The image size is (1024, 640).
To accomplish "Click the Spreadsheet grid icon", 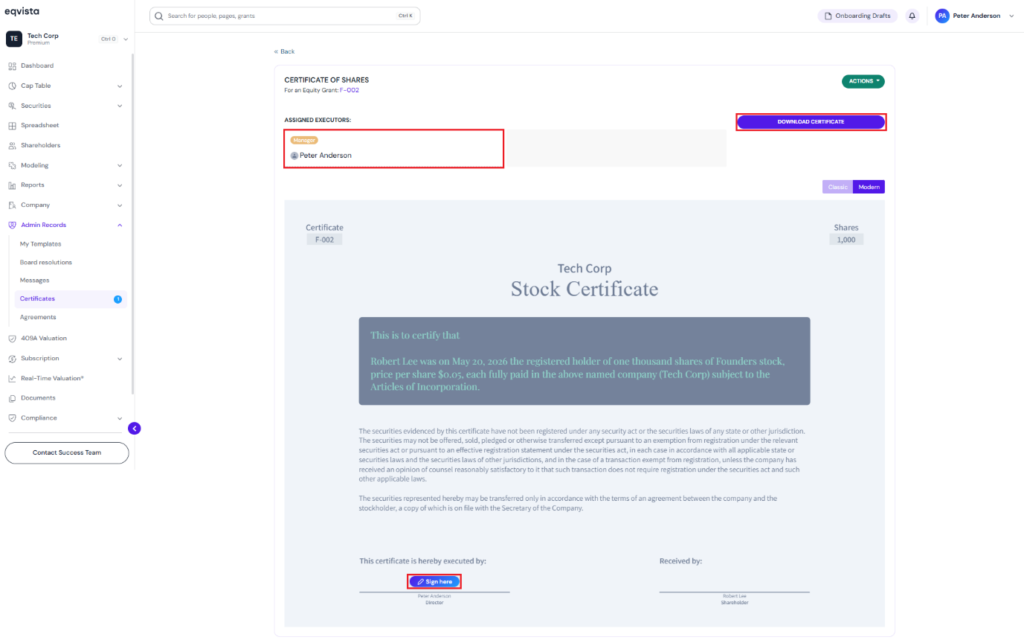I will point(12,125).
